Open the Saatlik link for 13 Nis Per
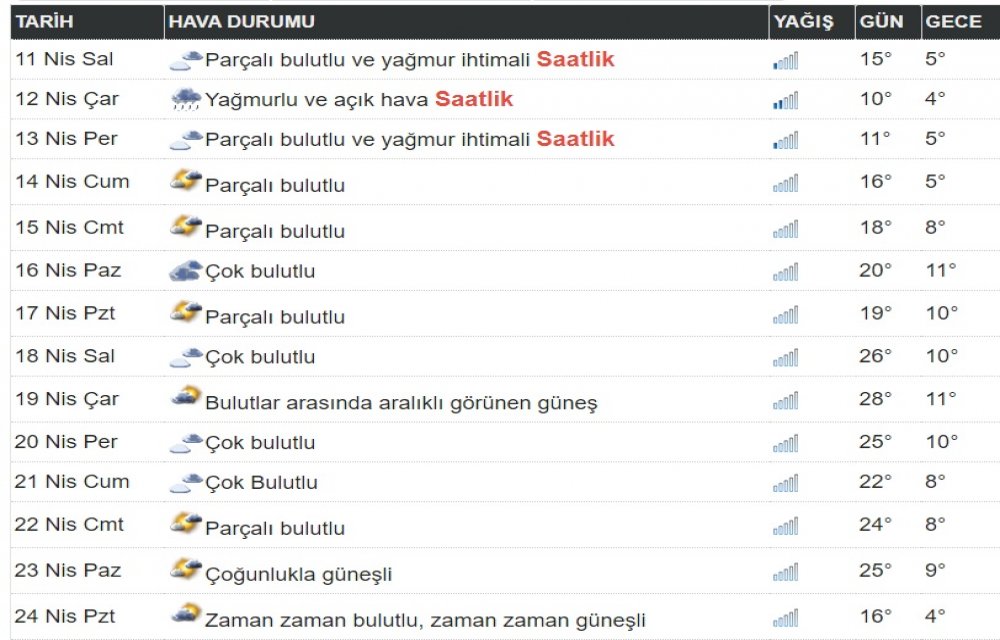 575,139
